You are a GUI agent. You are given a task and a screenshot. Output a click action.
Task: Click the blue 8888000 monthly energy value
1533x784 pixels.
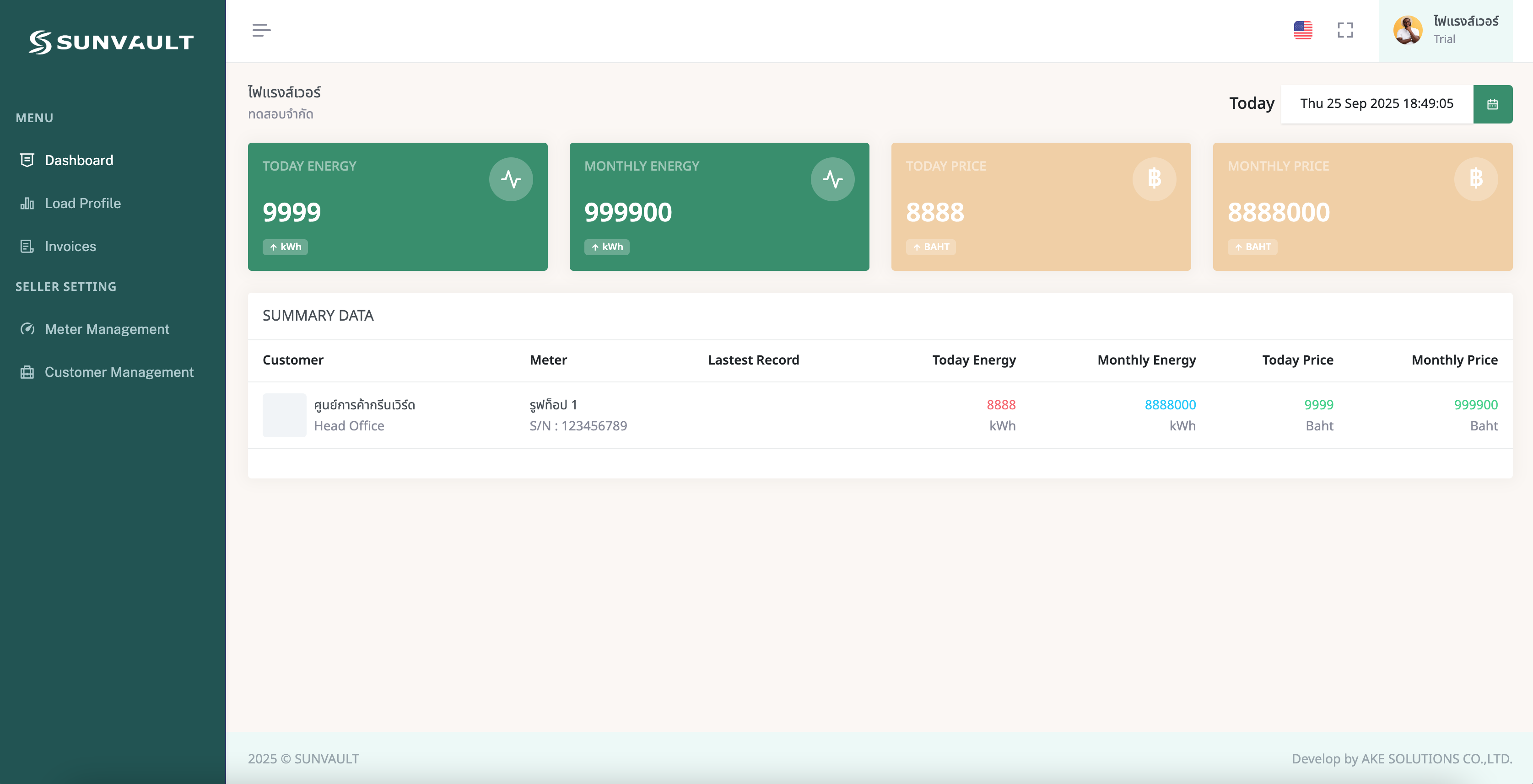click(x=1170, y=405)
